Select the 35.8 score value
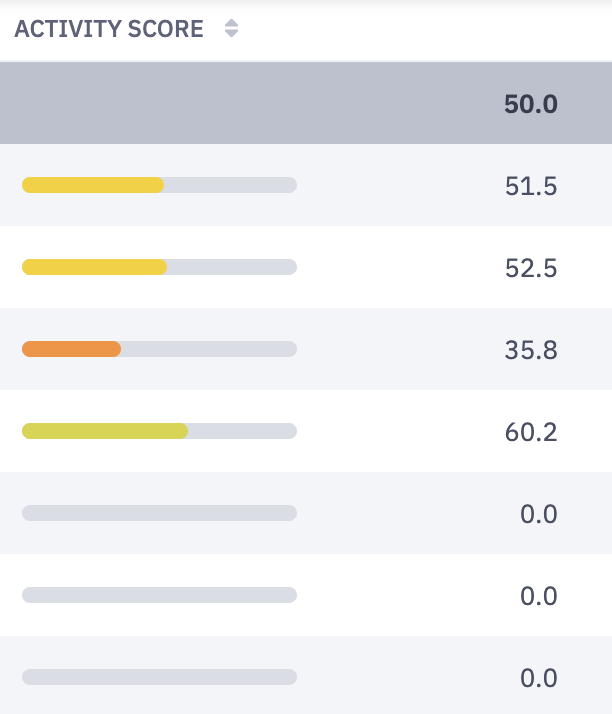 pos(531,350)
